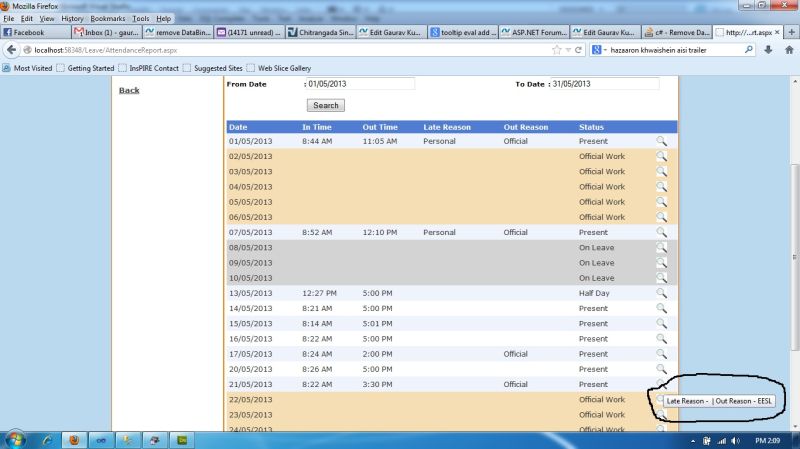The height and width of the screenshot is (449, 800).
Task: Click magnifier icon in 02/05/2013 row
Action: tap(661, 157)
